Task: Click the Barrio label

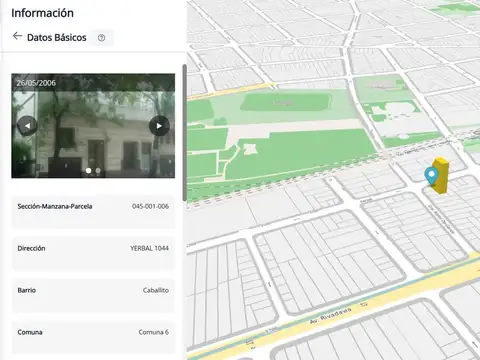Action: pyautogui.click(x=27, y=290)
